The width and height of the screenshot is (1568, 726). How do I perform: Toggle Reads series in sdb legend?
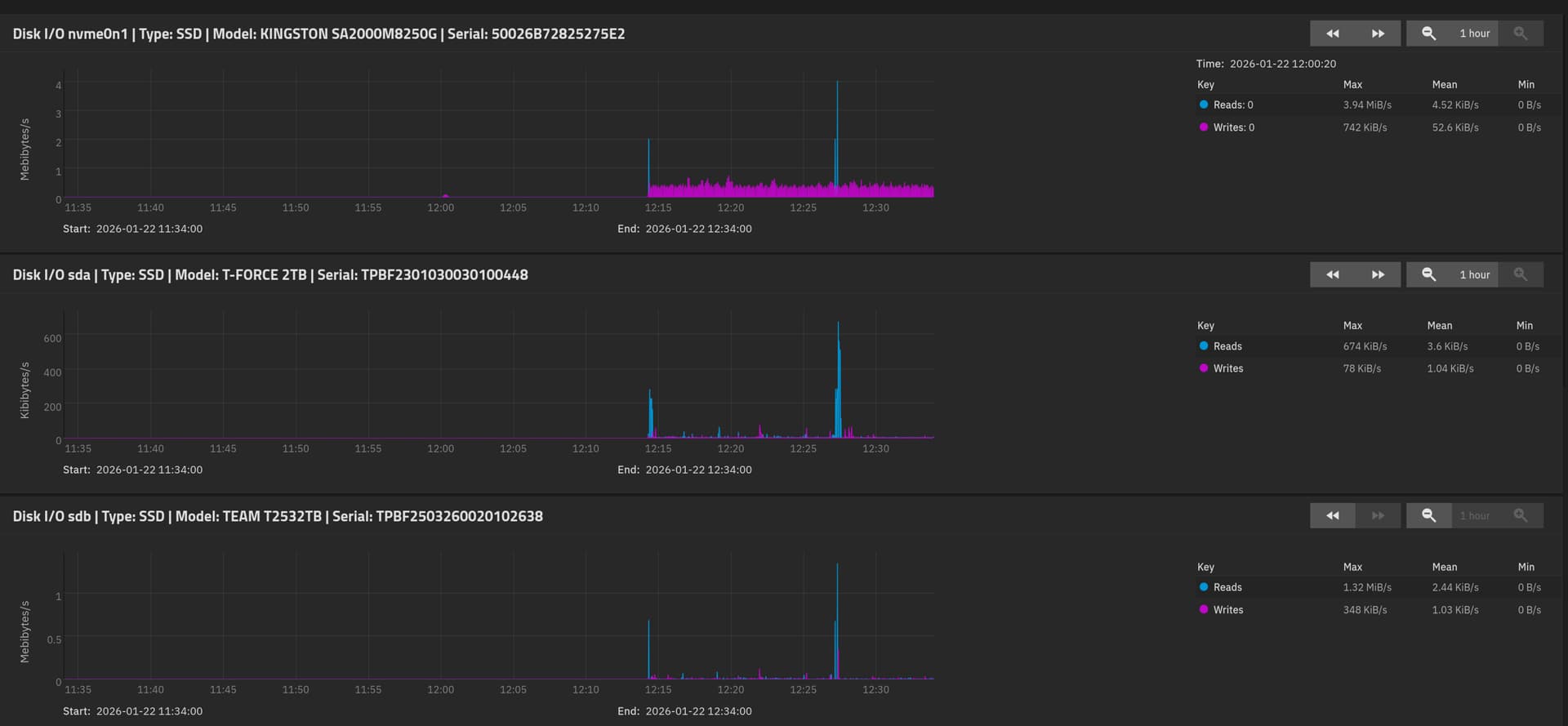1227,587
